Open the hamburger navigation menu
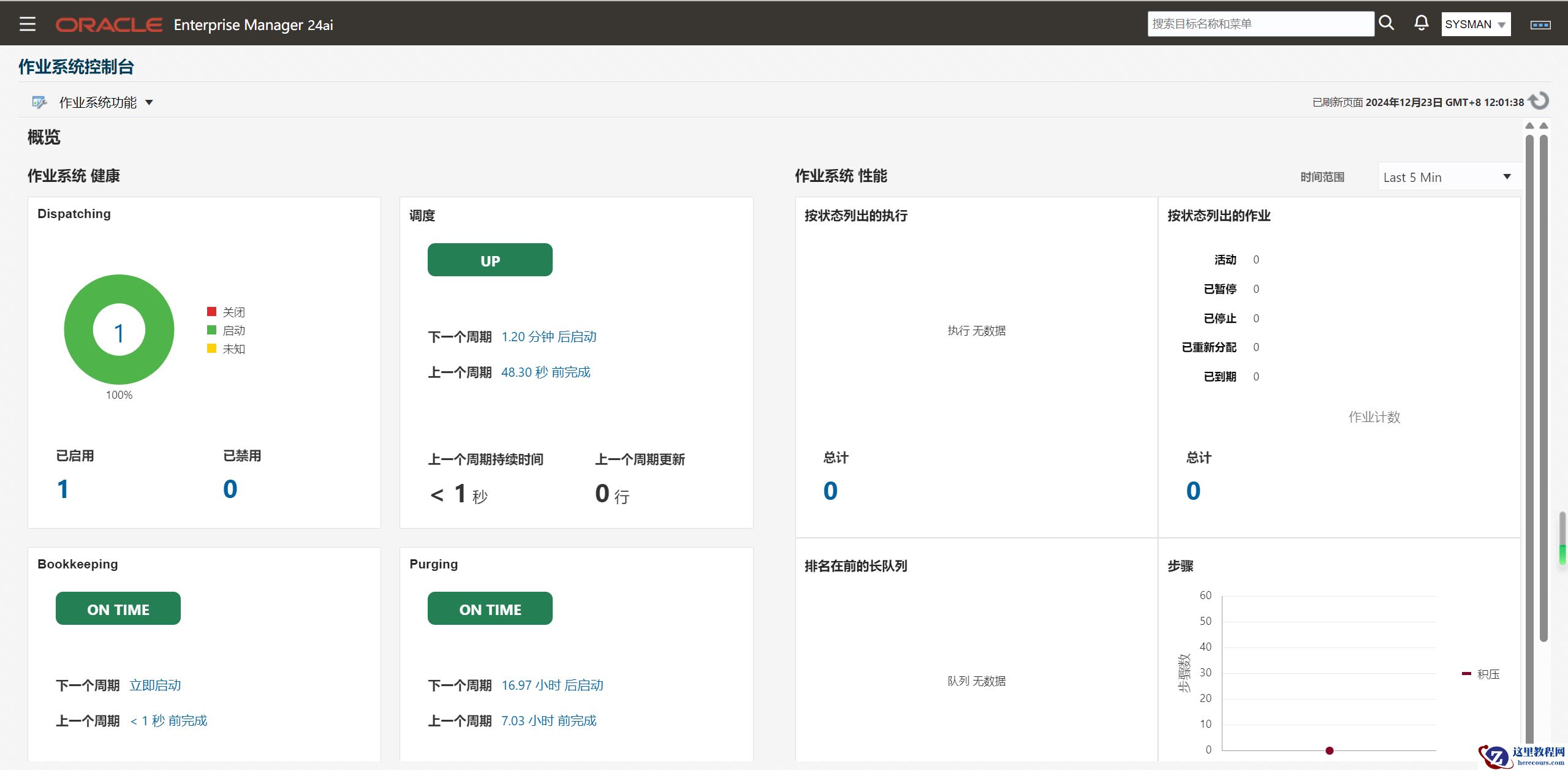The image size is (1568, 770). [x=28, y=25]
